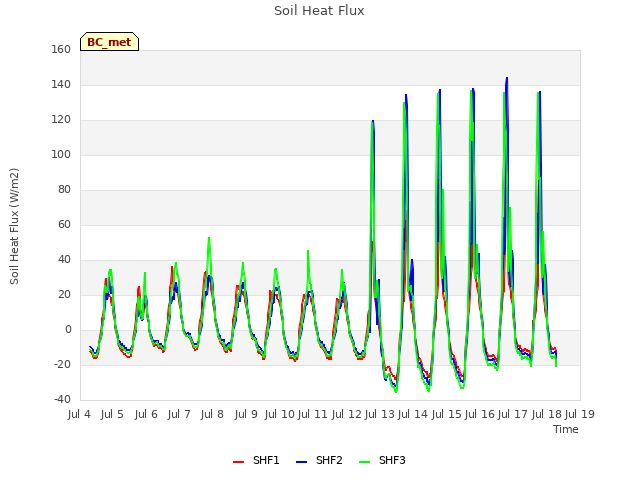Click the SHF3 peak near 53 on Jul 8
This screenshot has height=480, width=640.
pyautogui.click(x=209, y=238)
